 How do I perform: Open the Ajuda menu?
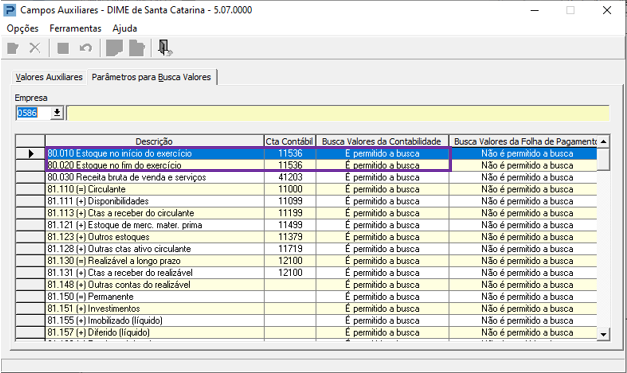(125, 28)
